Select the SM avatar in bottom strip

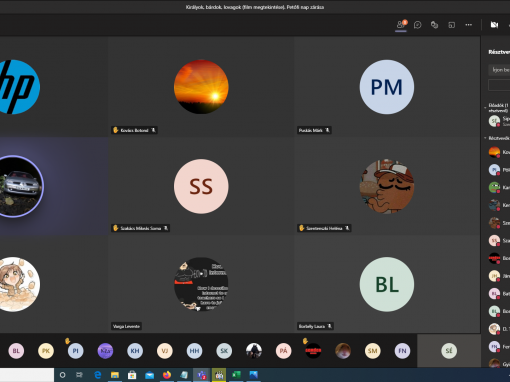[x=373, y=351]
